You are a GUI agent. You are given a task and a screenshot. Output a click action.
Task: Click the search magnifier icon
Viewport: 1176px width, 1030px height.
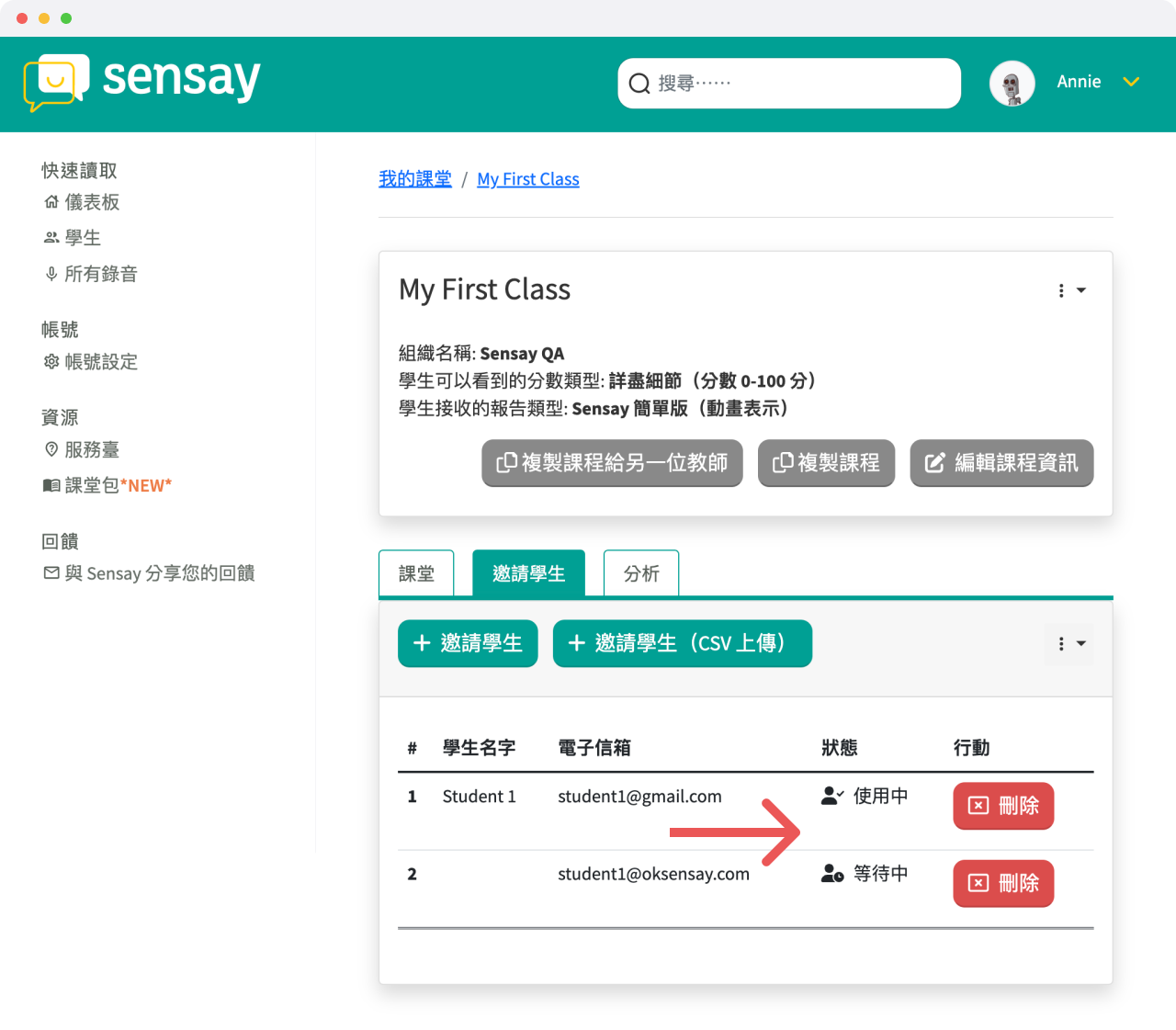coord(639,84)
